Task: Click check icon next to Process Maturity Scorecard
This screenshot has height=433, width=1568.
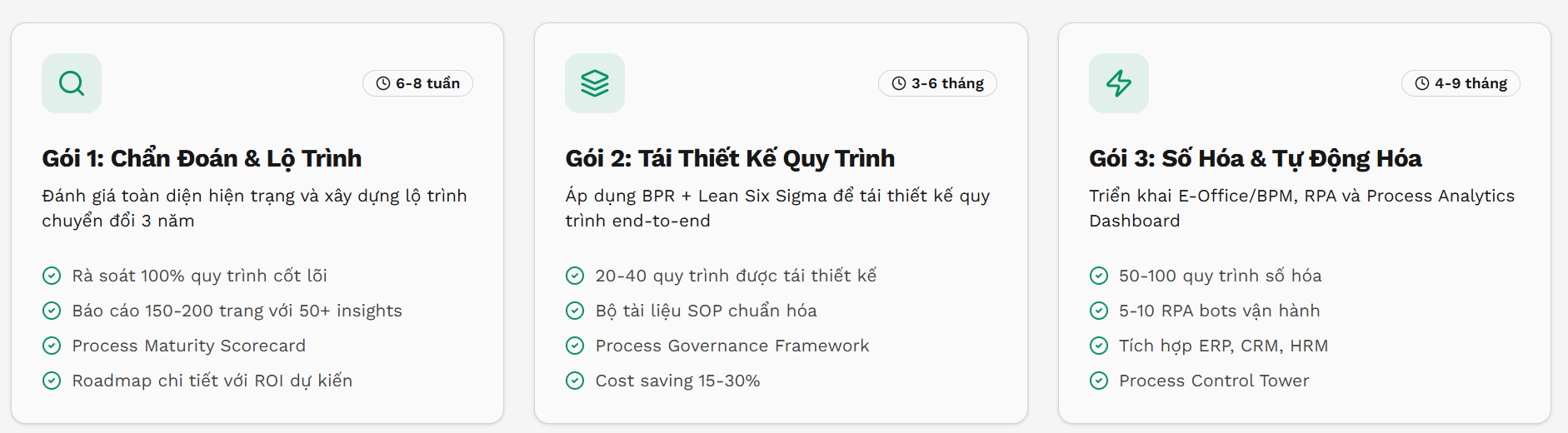Action: click(52, 346)
